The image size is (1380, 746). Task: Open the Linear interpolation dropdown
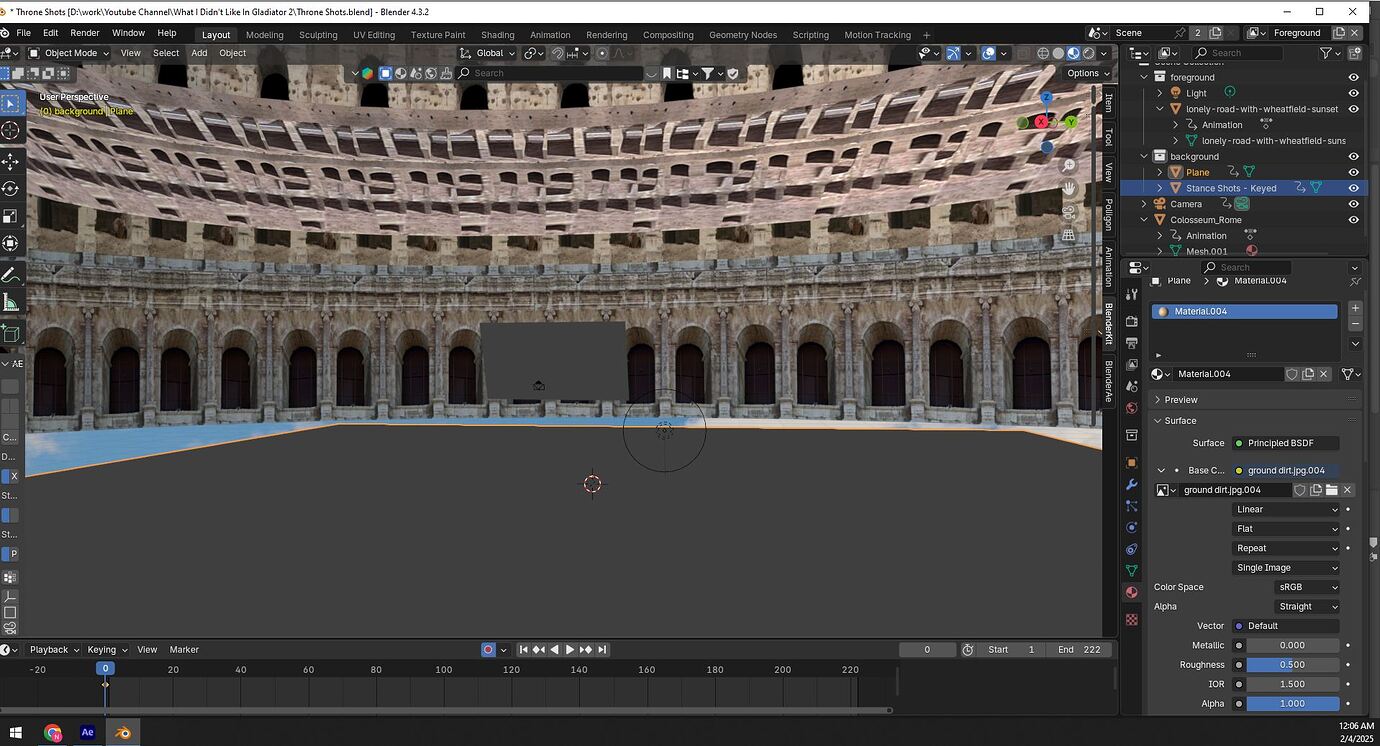tap(1286, 509)
